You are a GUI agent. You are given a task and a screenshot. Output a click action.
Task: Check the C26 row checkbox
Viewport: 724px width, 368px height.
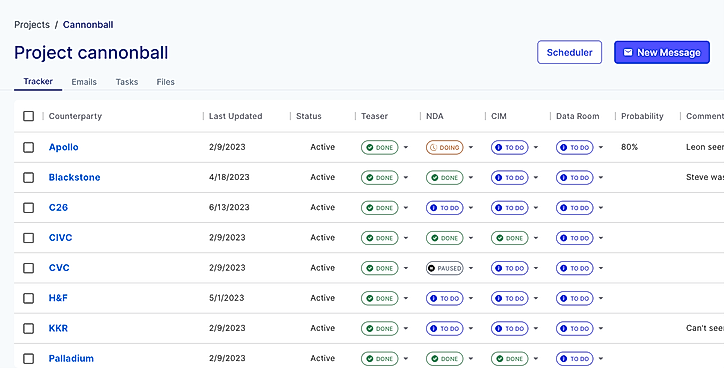tap(29, 208)
